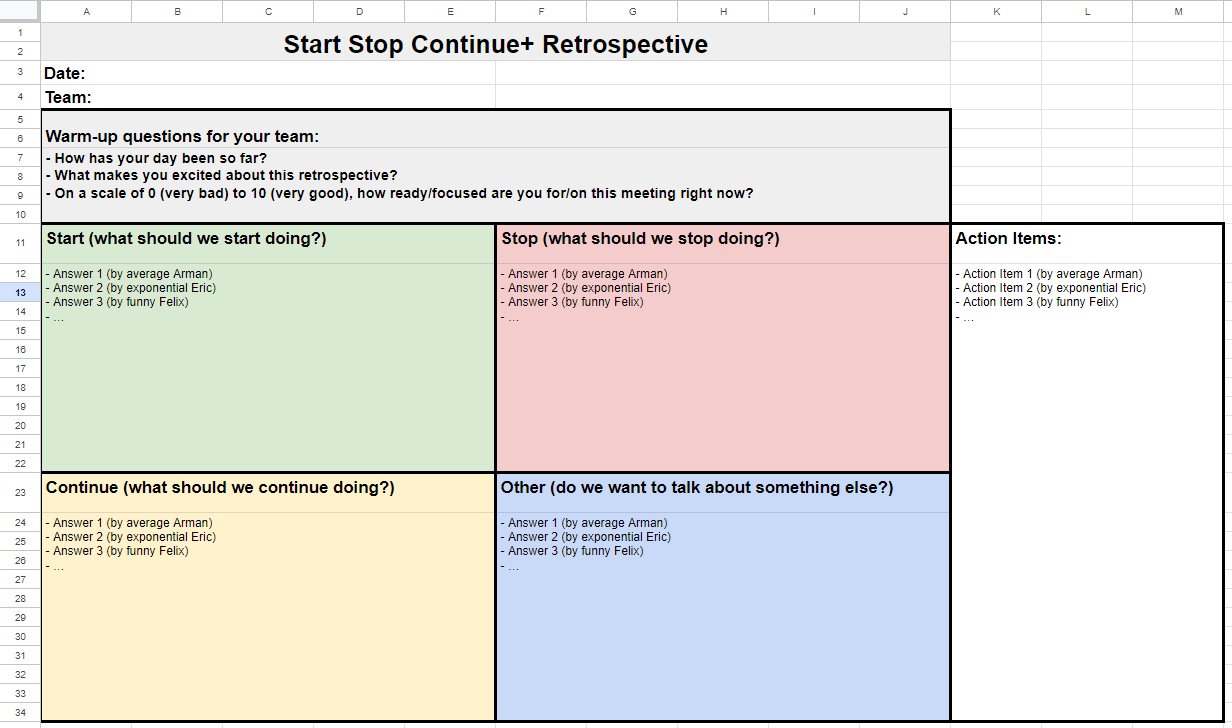Select the Start section heading cell

186,239
